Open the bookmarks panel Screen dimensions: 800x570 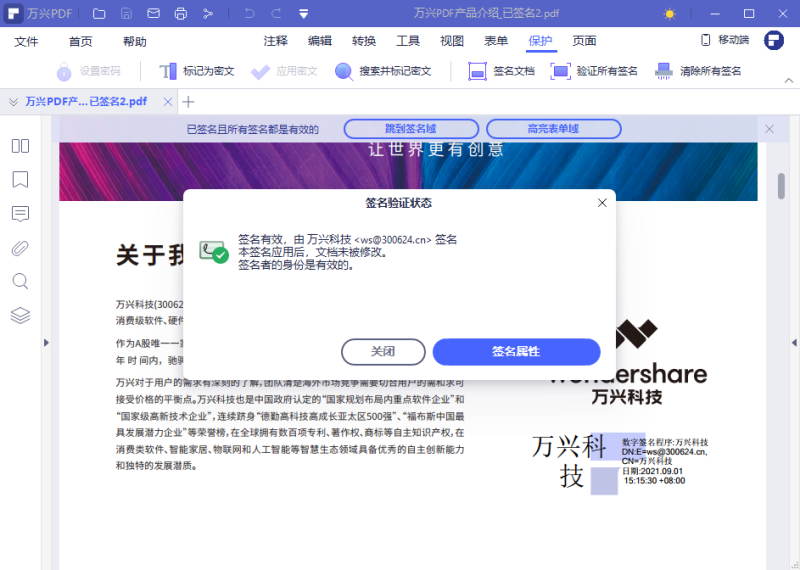pyautogui.click(x=20, y=179)
